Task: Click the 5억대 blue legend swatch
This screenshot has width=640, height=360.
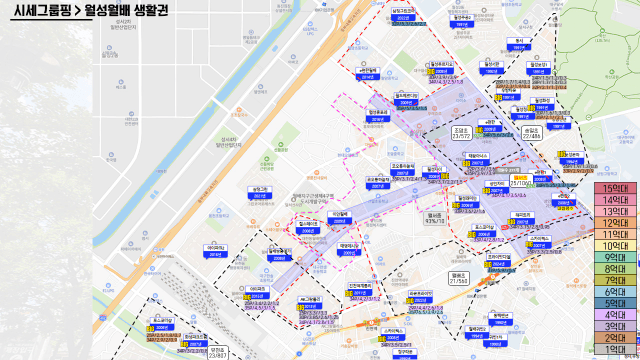Action: [616, 304]
